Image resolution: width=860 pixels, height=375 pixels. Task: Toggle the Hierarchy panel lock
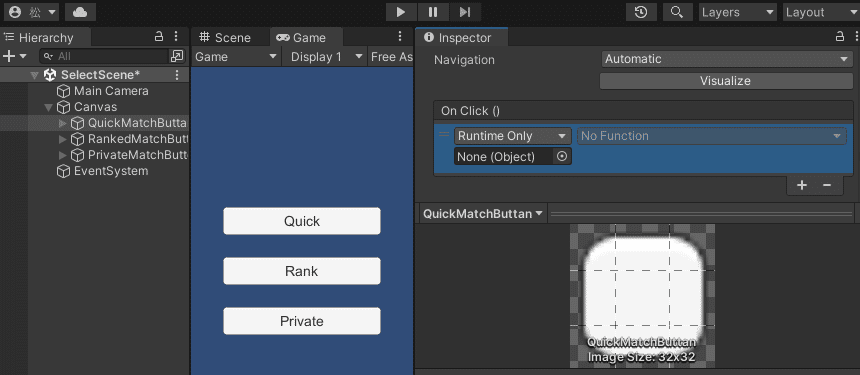tap(159, 37)
